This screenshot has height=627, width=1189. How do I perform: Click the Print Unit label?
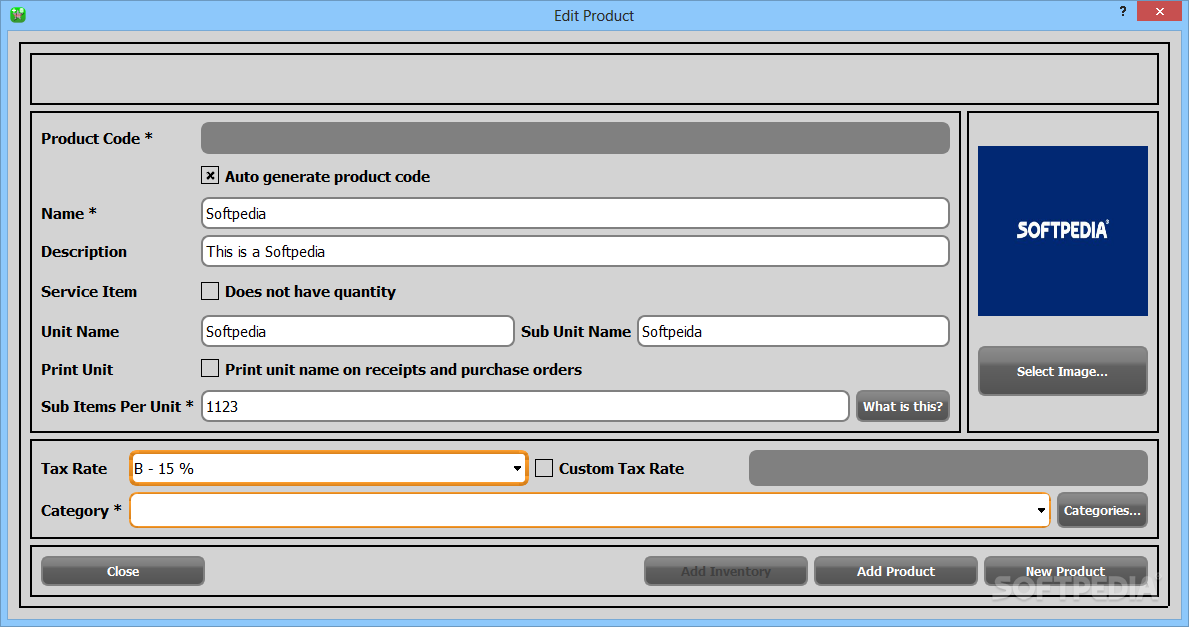click(x=77, y=369)
